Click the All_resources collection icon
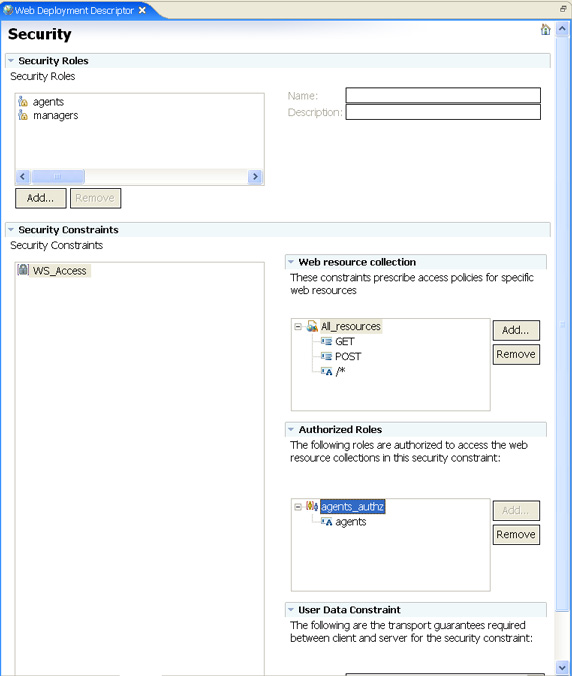572x676 pixels. pyautogui.click(x=312, y=326)
